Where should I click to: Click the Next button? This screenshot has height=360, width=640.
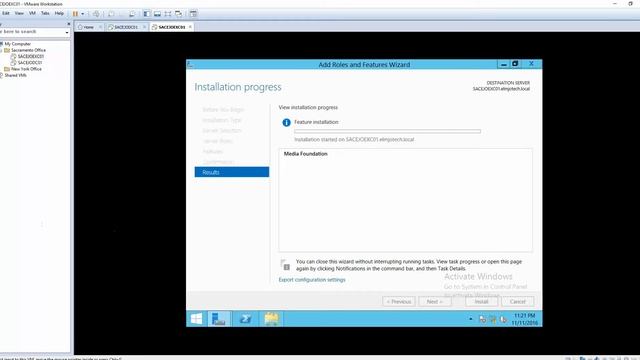tap(435, 302)
